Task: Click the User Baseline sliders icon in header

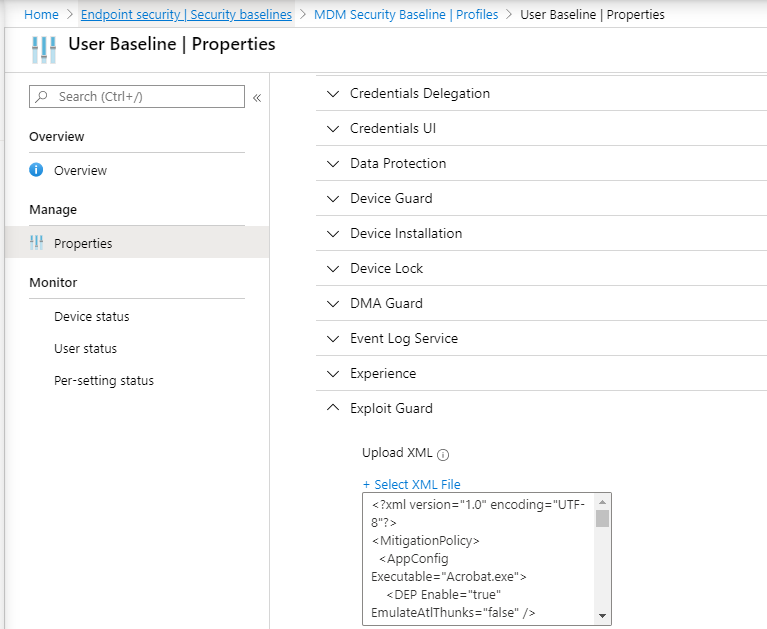Action: (44, 49)
